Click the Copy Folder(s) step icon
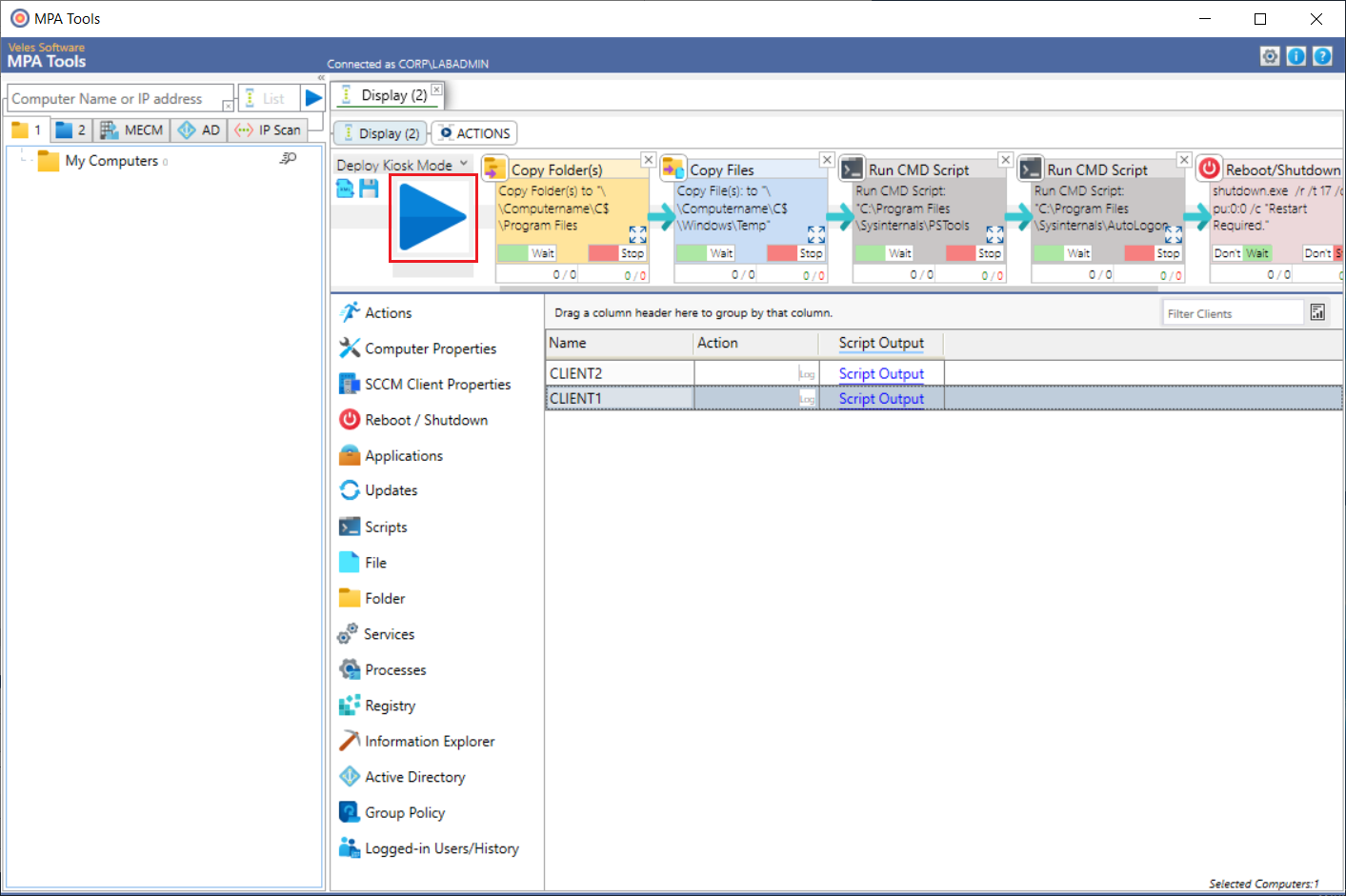The image size is (1346, 896). coord(494,169)
